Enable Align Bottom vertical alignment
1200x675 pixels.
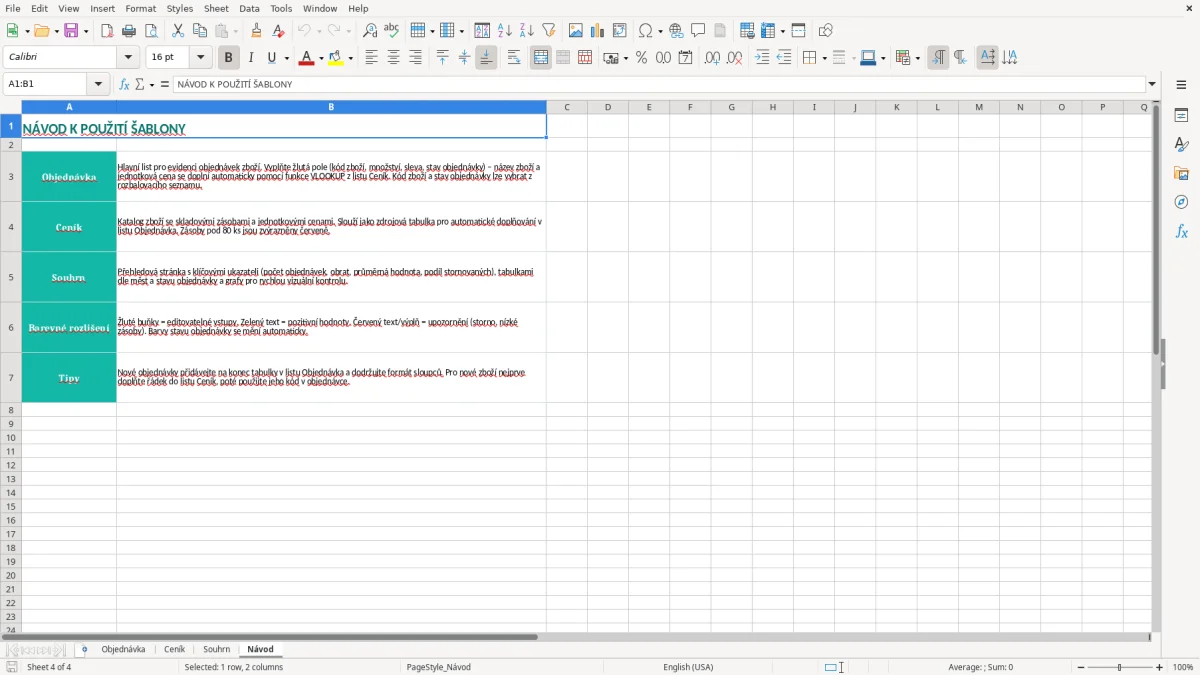click(486, 58)
